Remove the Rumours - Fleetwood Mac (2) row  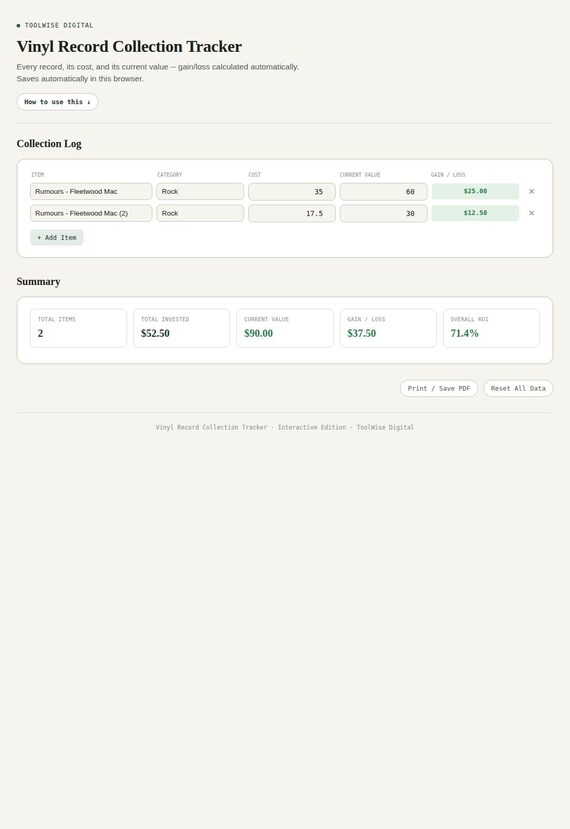pyautogui.click(x=531, y=213)
